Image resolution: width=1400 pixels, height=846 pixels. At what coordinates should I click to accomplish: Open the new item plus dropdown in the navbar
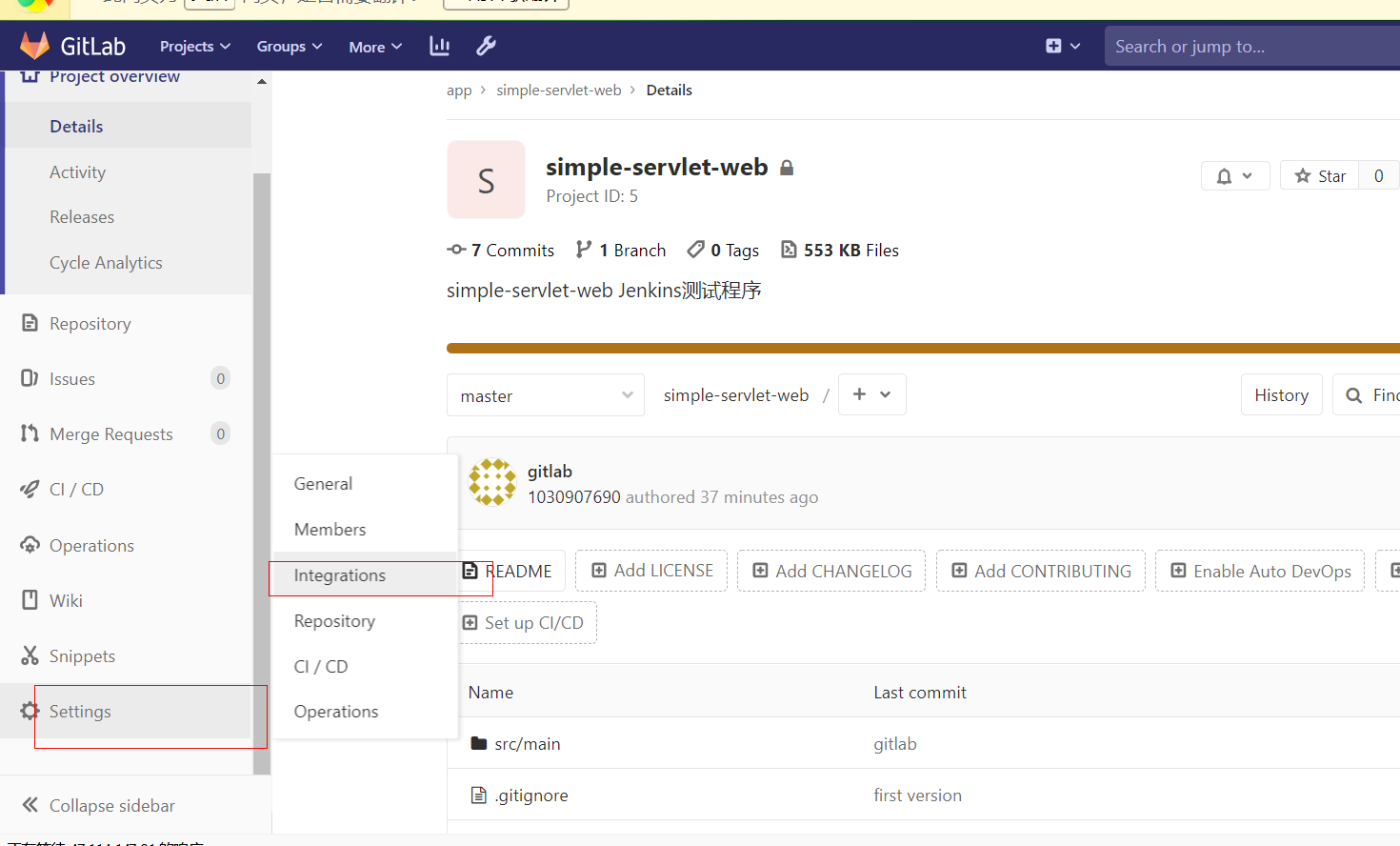point(1063,46)
